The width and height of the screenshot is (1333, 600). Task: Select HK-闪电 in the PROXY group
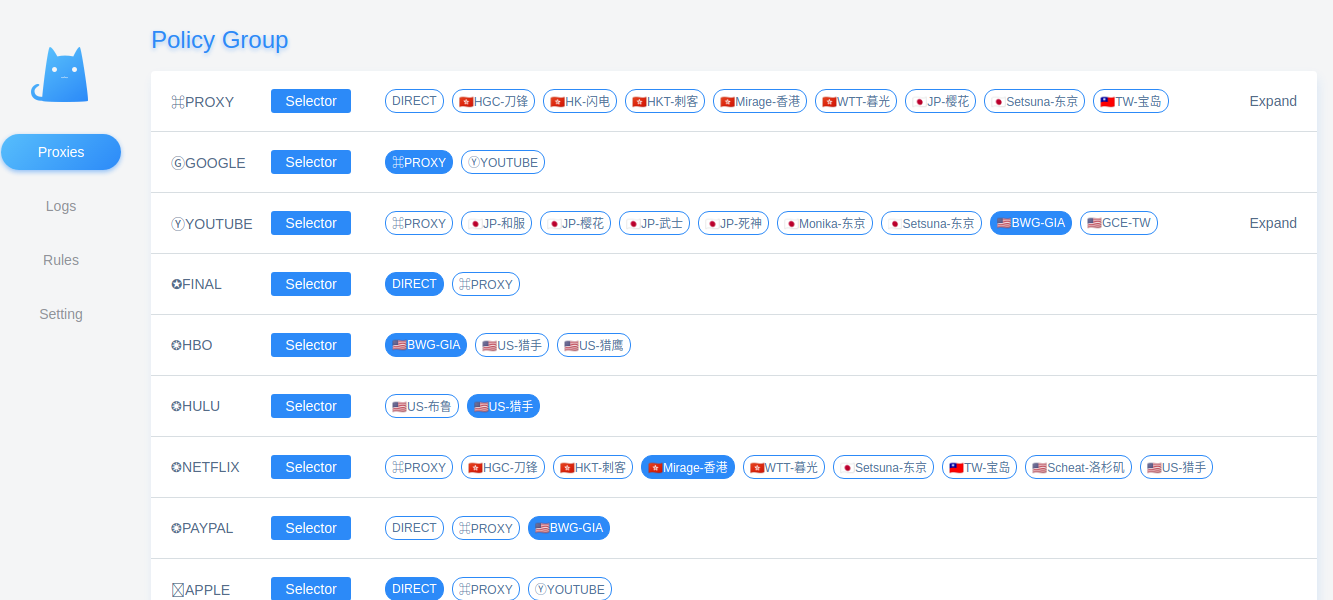[x=580, y=101]
